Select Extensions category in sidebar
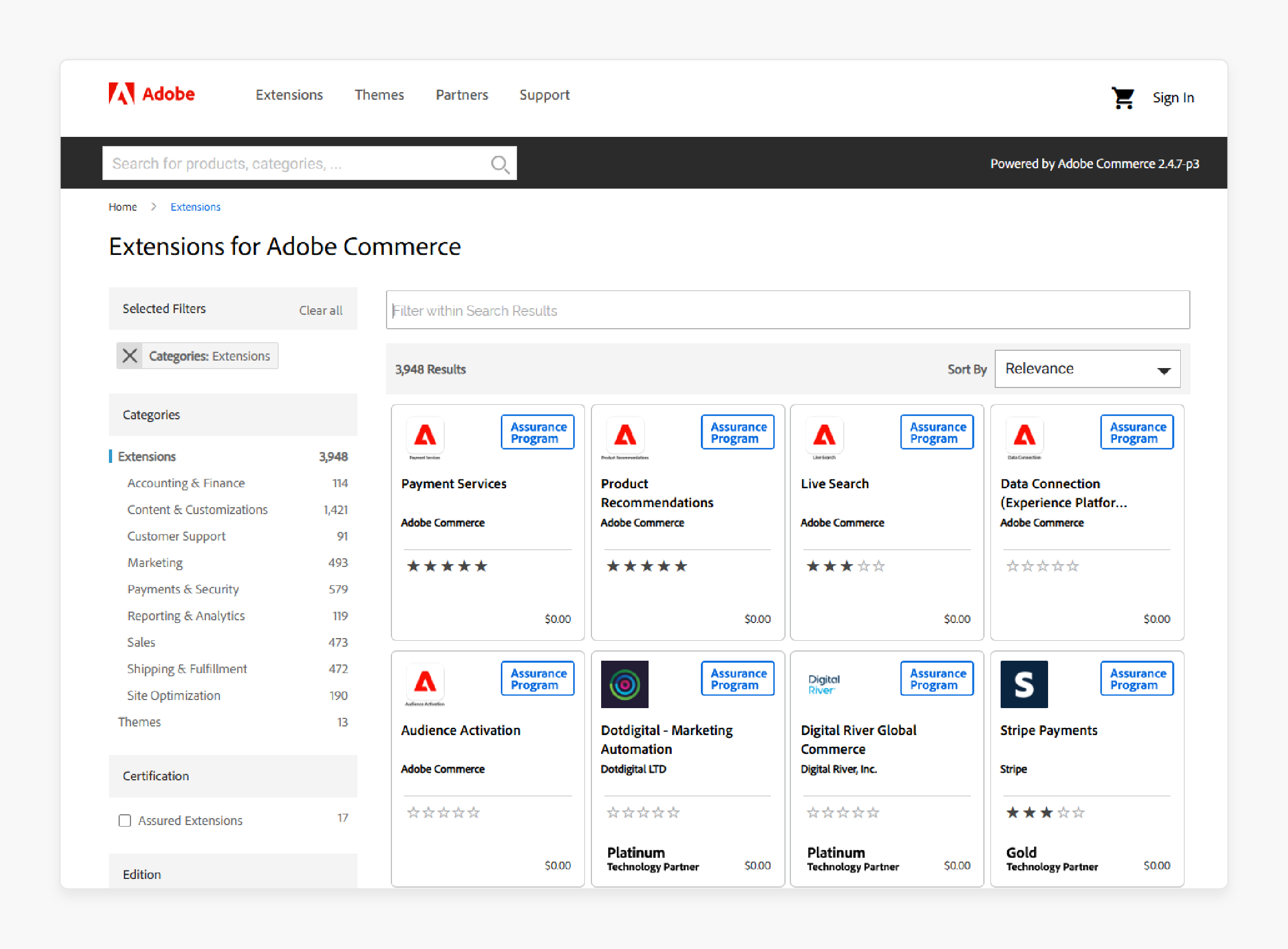Viewport: 1288px width, 949px height. click(x=147, y=456)
